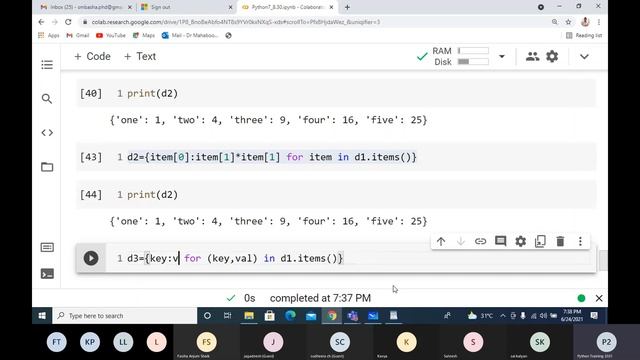Open the Files folder panel icon
This screenshot has width=640, height=360.
(47, 167)
